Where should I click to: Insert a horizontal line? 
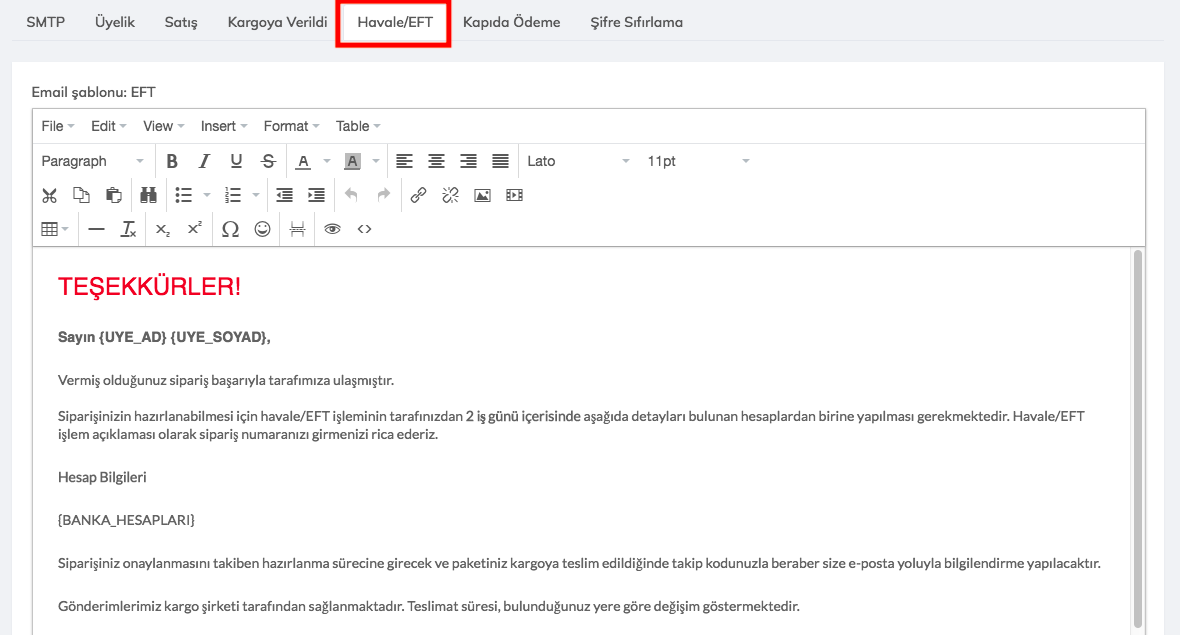tap(97, 229)
